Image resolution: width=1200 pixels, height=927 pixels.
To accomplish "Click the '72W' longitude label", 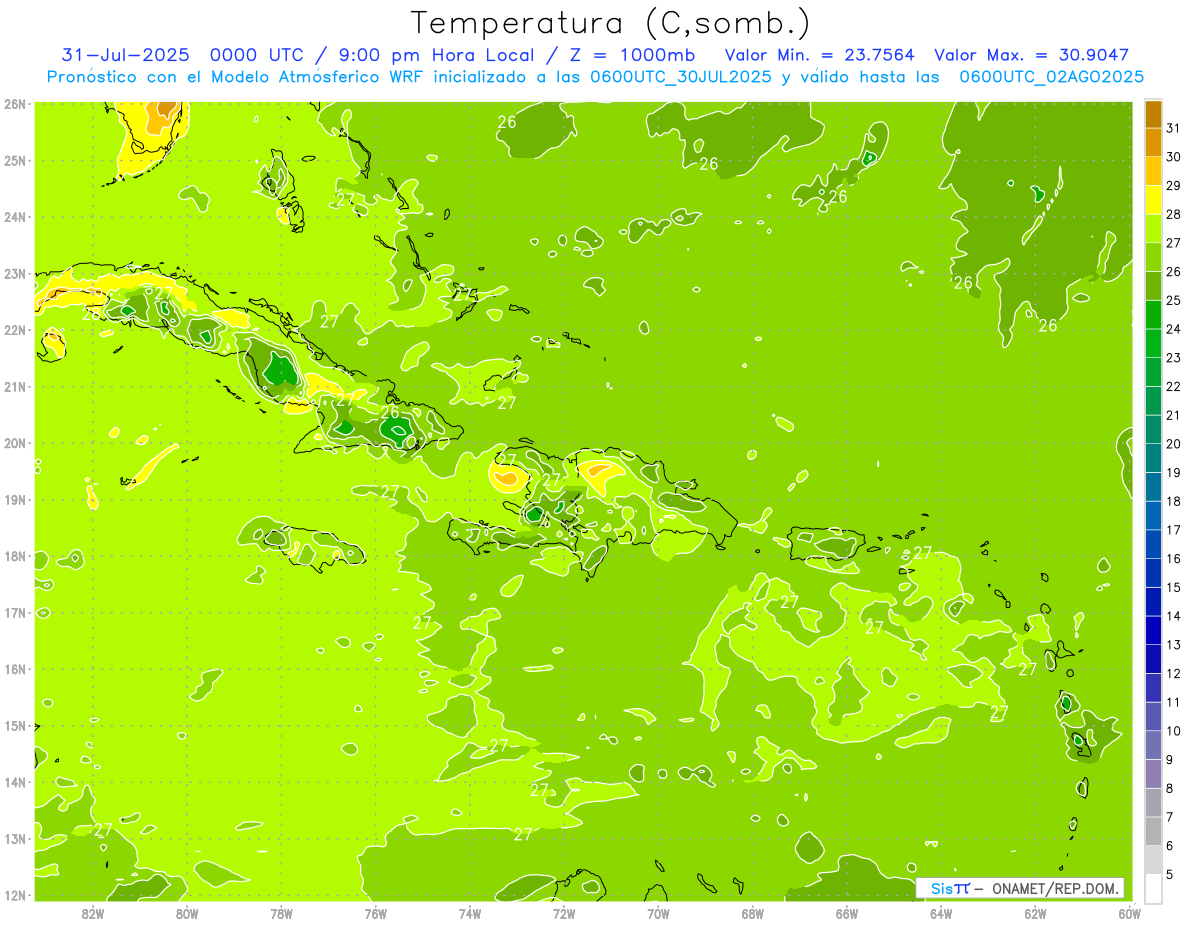I will 564,913.
